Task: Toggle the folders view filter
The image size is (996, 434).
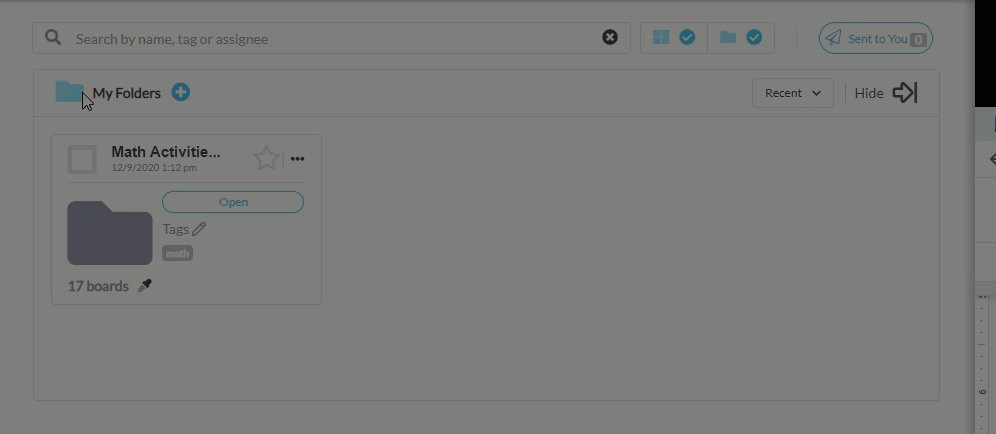Action: coord(741,37)
